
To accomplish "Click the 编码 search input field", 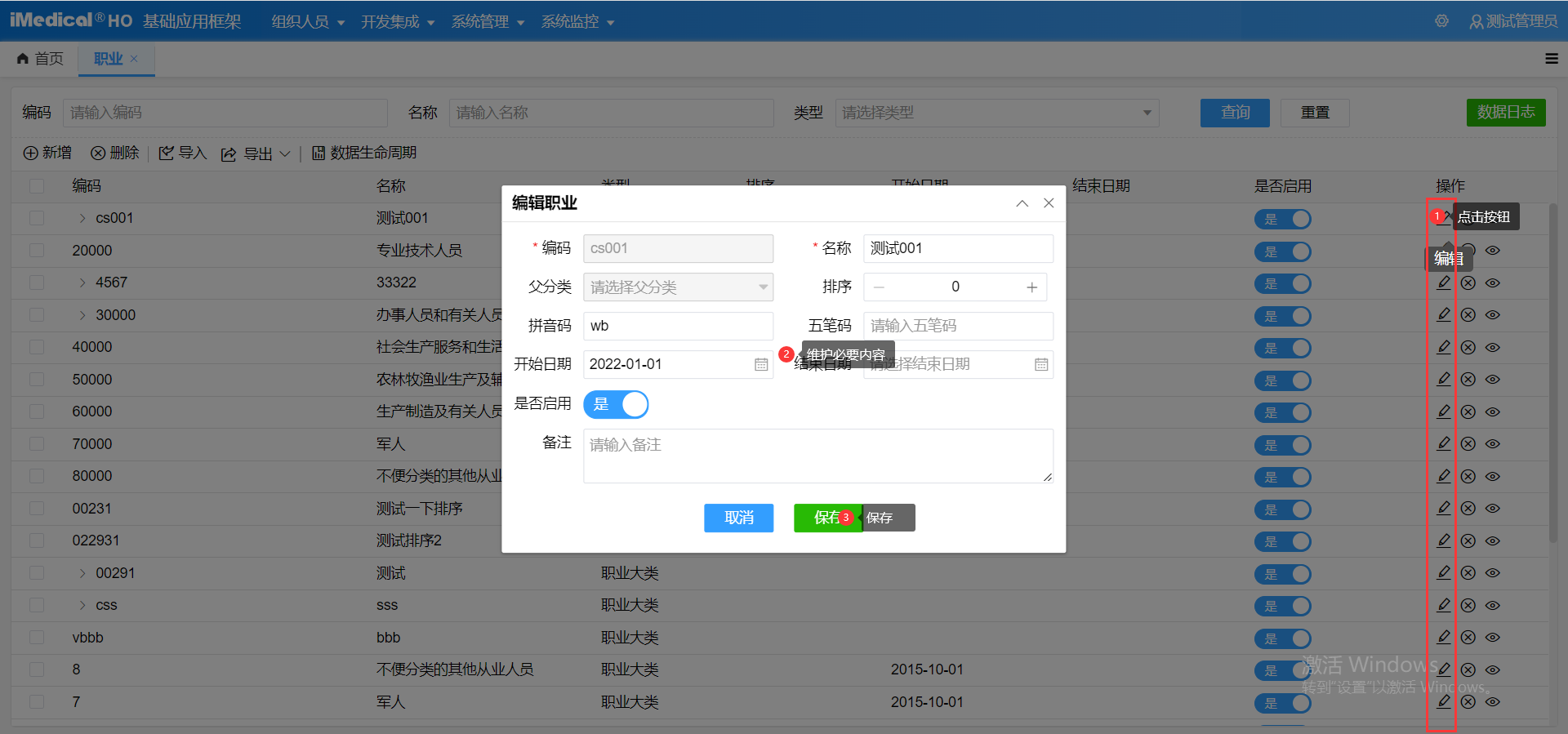I will [225, 113].
